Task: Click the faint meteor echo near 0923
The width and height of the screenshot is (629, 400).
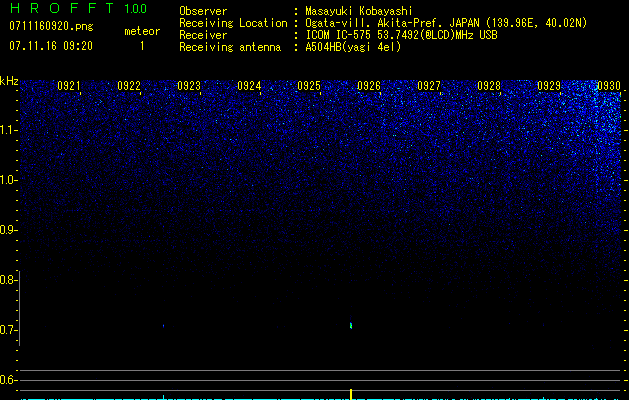Action: point(164,326)
